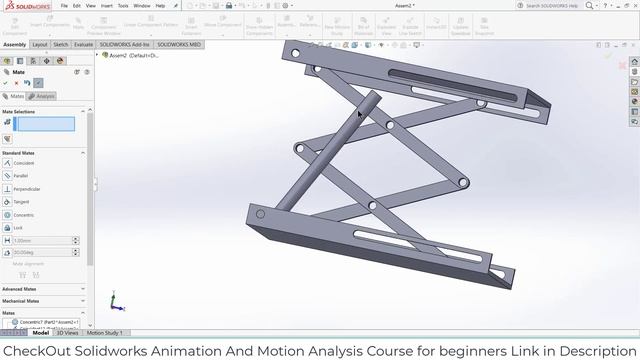Click the Search SOLIDWORKS Help box

pyautogui.click(x=551, y=6)
